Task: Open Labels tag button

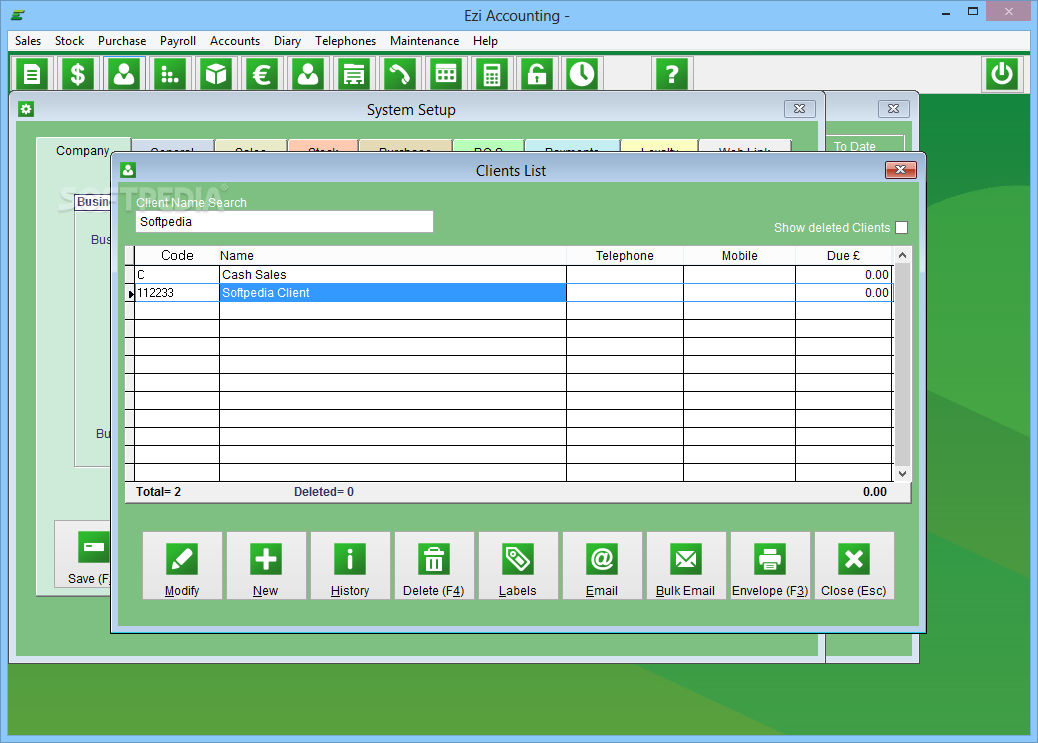Action: 518,566
